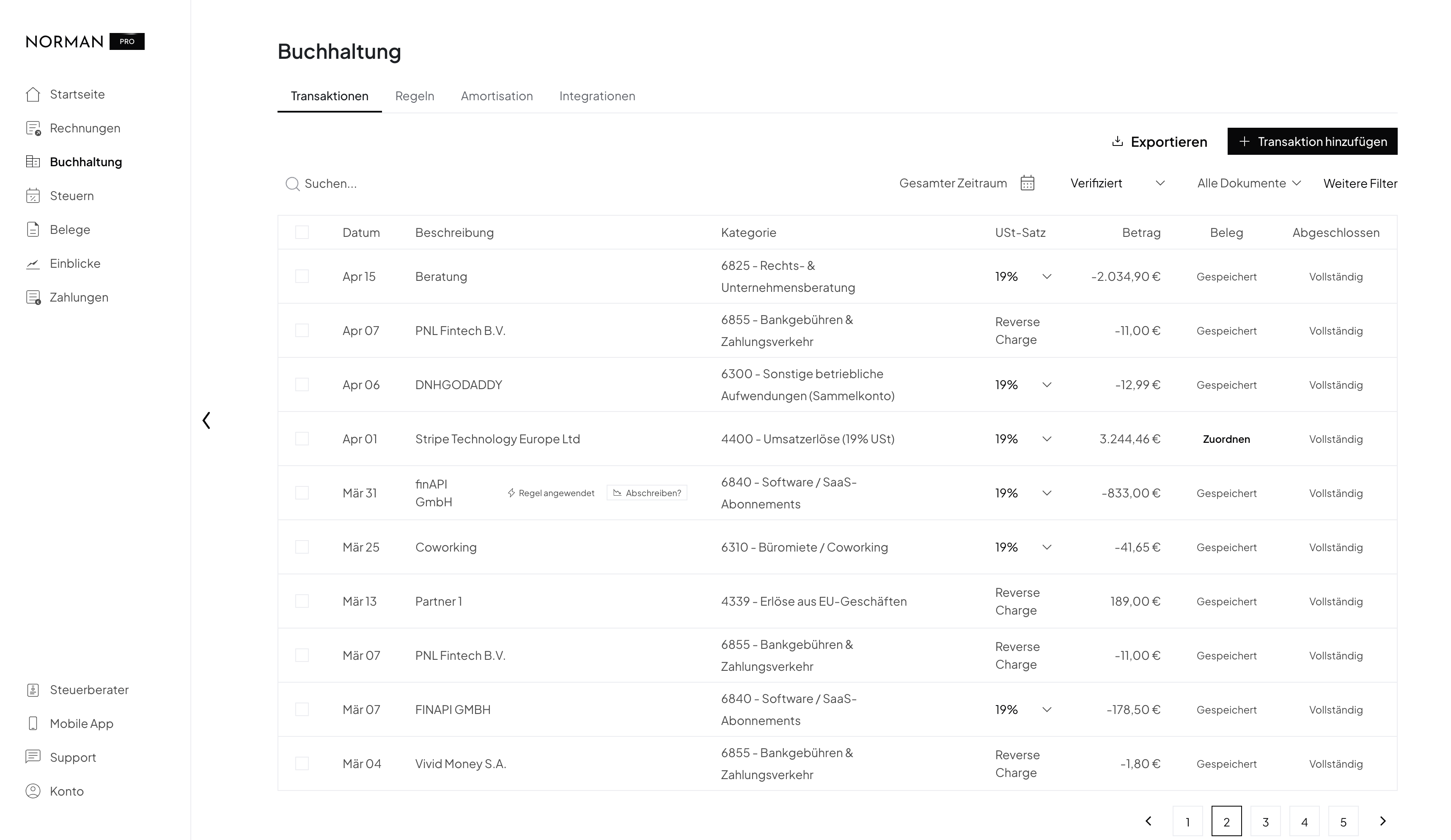Click the search magnifier icon
The width and height of the screenshot is (1451, 840).
(292, 184)
